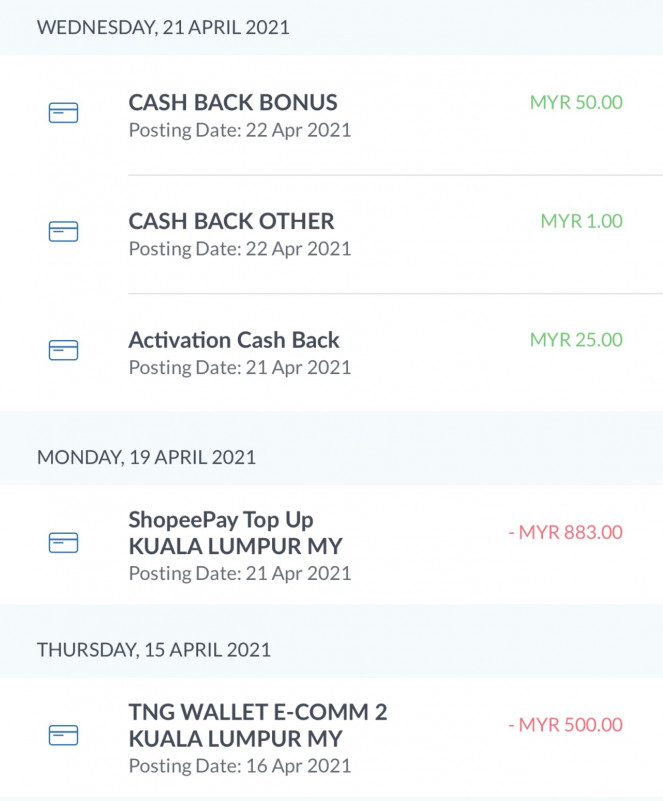The height and width of the screenshot is (801, 663).
Task: Click card icon beside Activation Cash Back
Action: tap(63, 350)
